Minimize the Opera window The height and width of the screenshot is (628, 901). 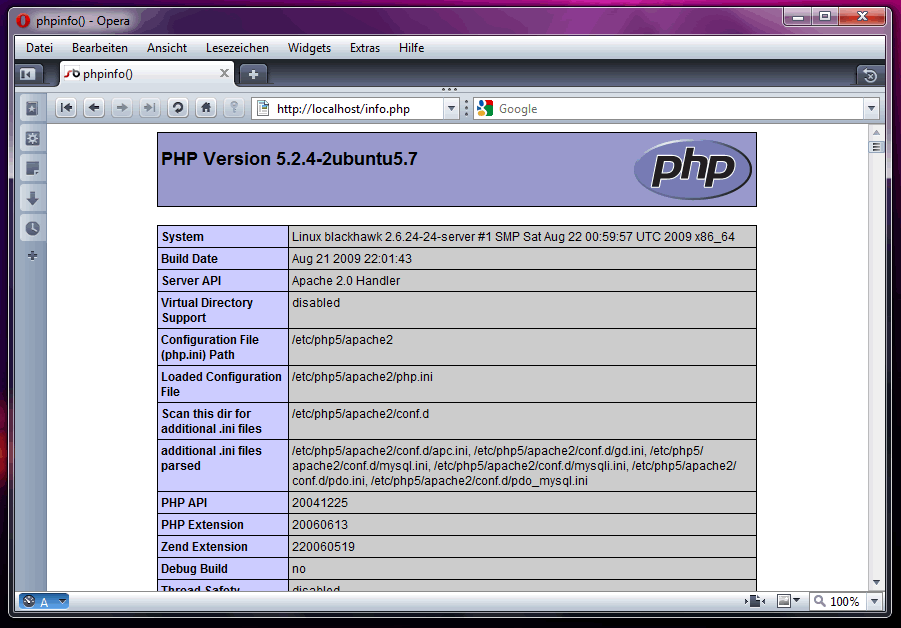click(x=798, y=17)
